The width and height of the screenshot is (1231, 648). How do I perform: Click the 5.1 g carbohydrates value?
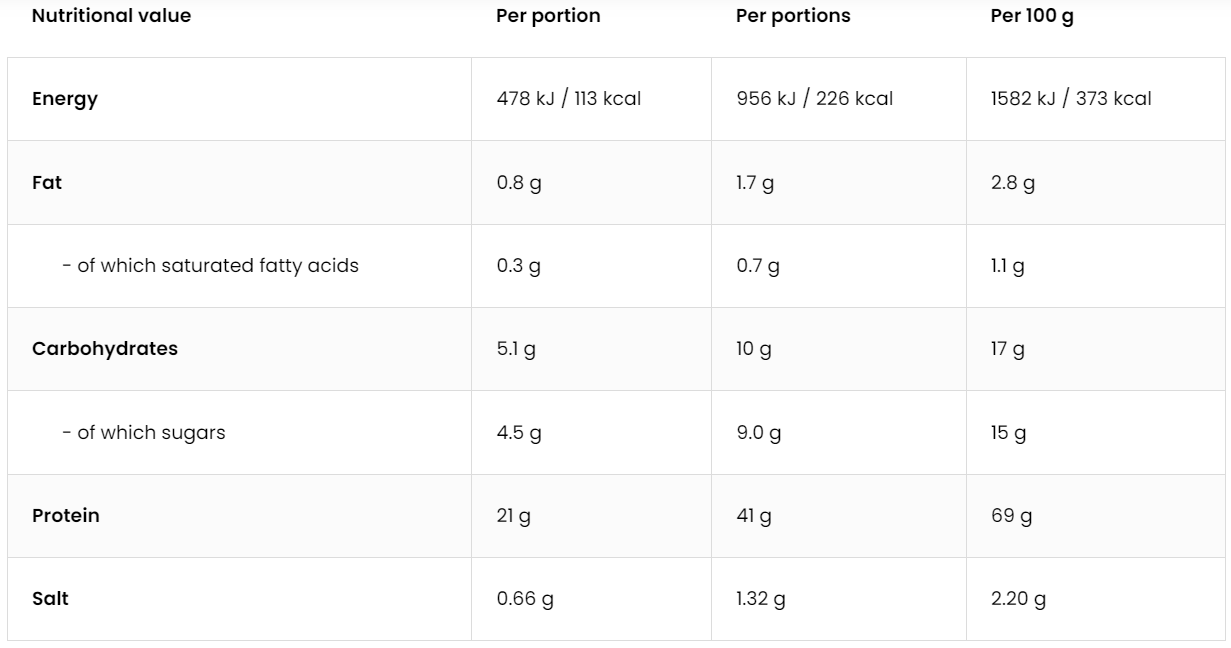pos(516,349)
